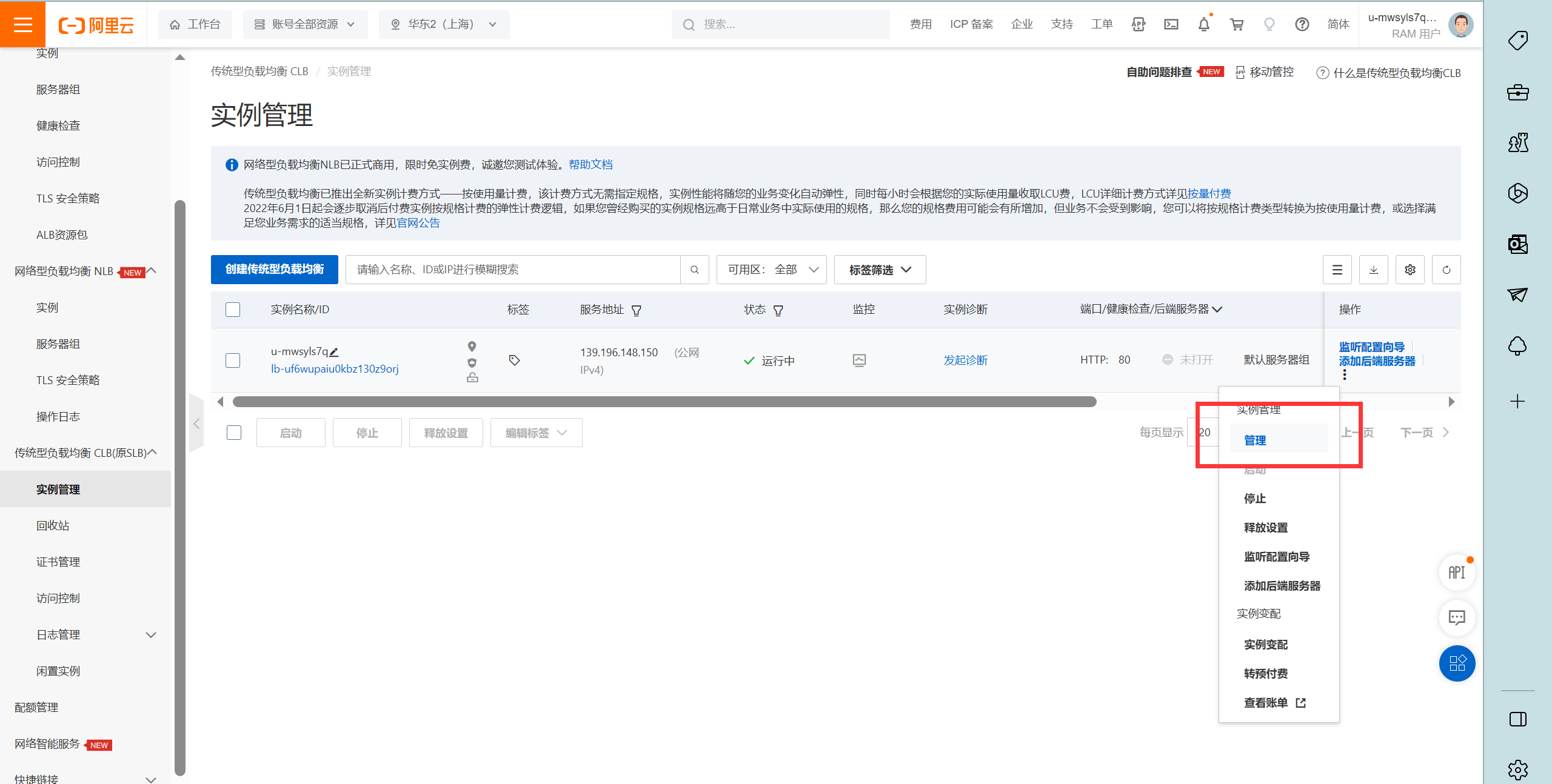Click the more actions three-dot icon

coord(1344,375)
